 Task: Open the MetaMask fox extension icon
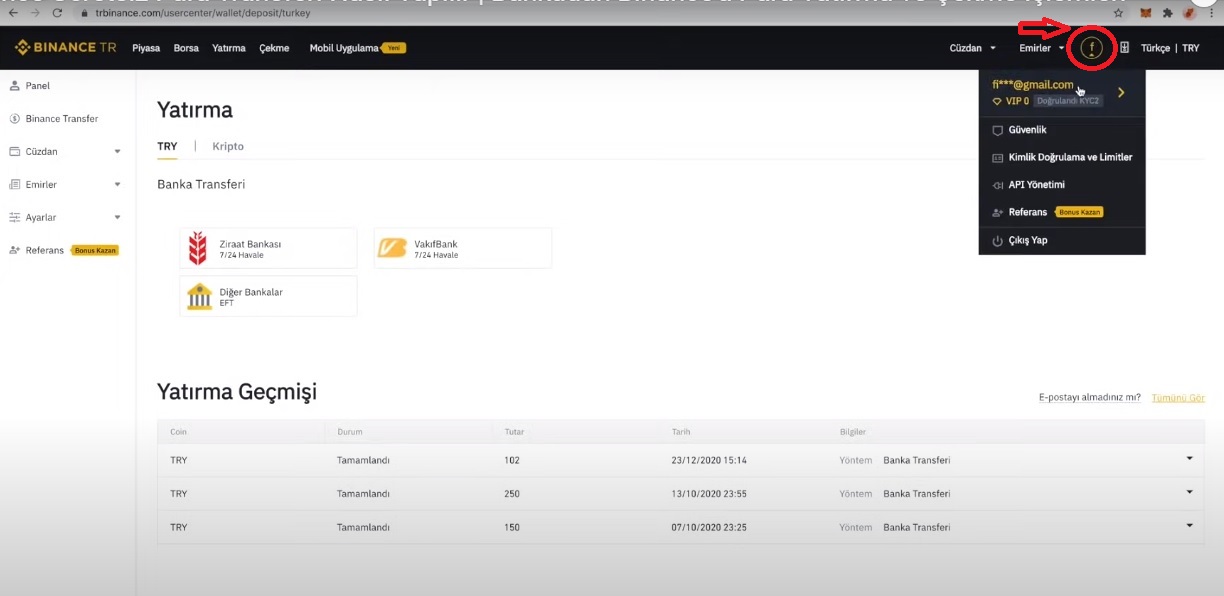point(1147,13)
